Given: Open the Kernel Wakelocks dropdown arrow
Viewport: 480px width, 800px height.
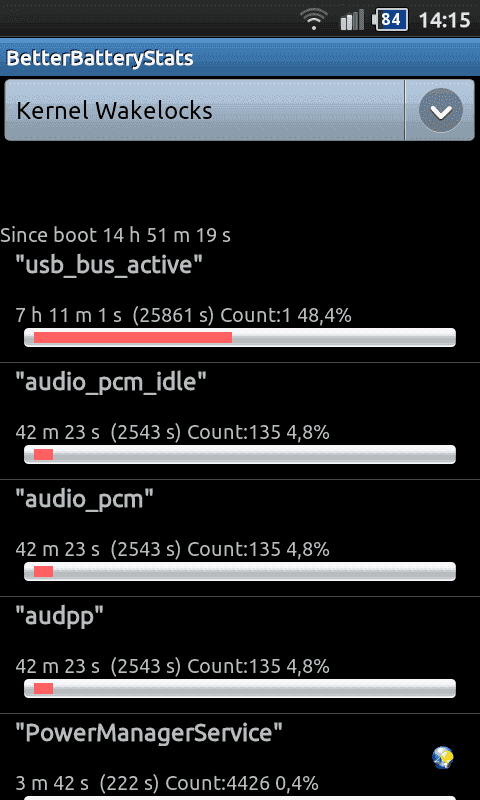Looking at the screenshot, I should coord(441,111).
